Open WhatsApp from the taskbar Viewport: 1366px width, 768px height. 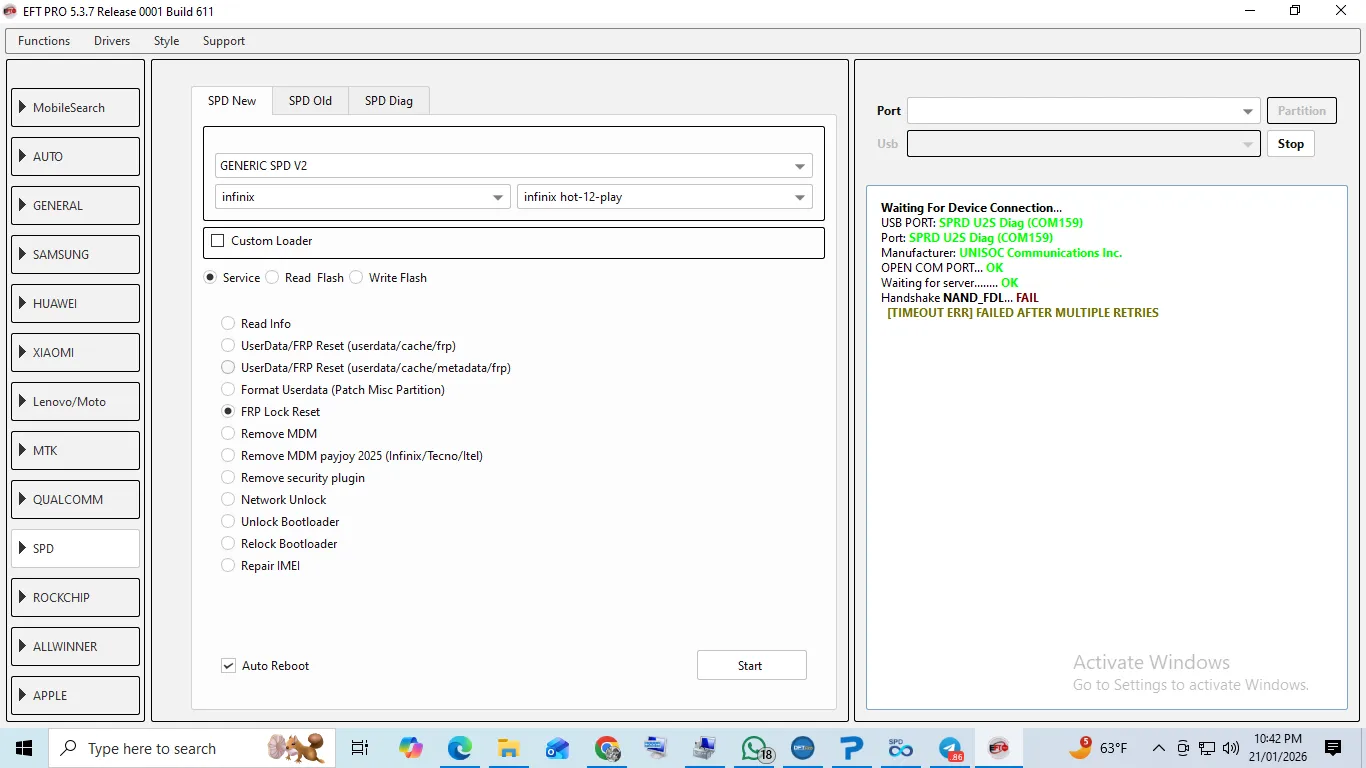755,748
